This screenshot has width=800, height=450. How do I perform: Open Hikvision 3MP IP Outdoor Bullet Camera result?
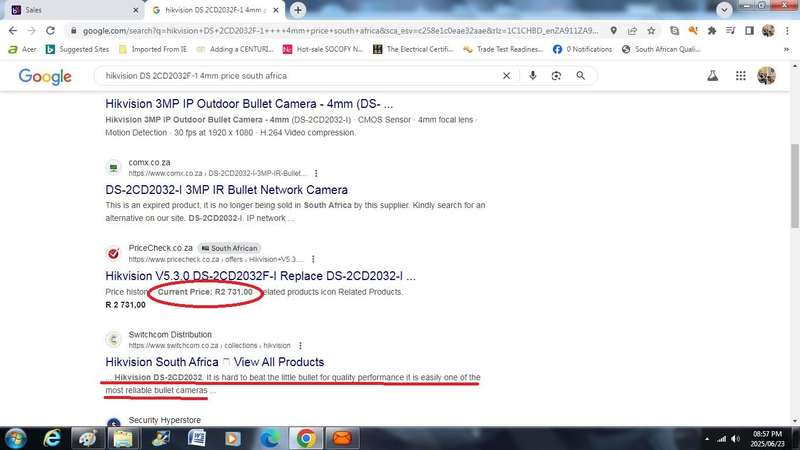point(249,104)
